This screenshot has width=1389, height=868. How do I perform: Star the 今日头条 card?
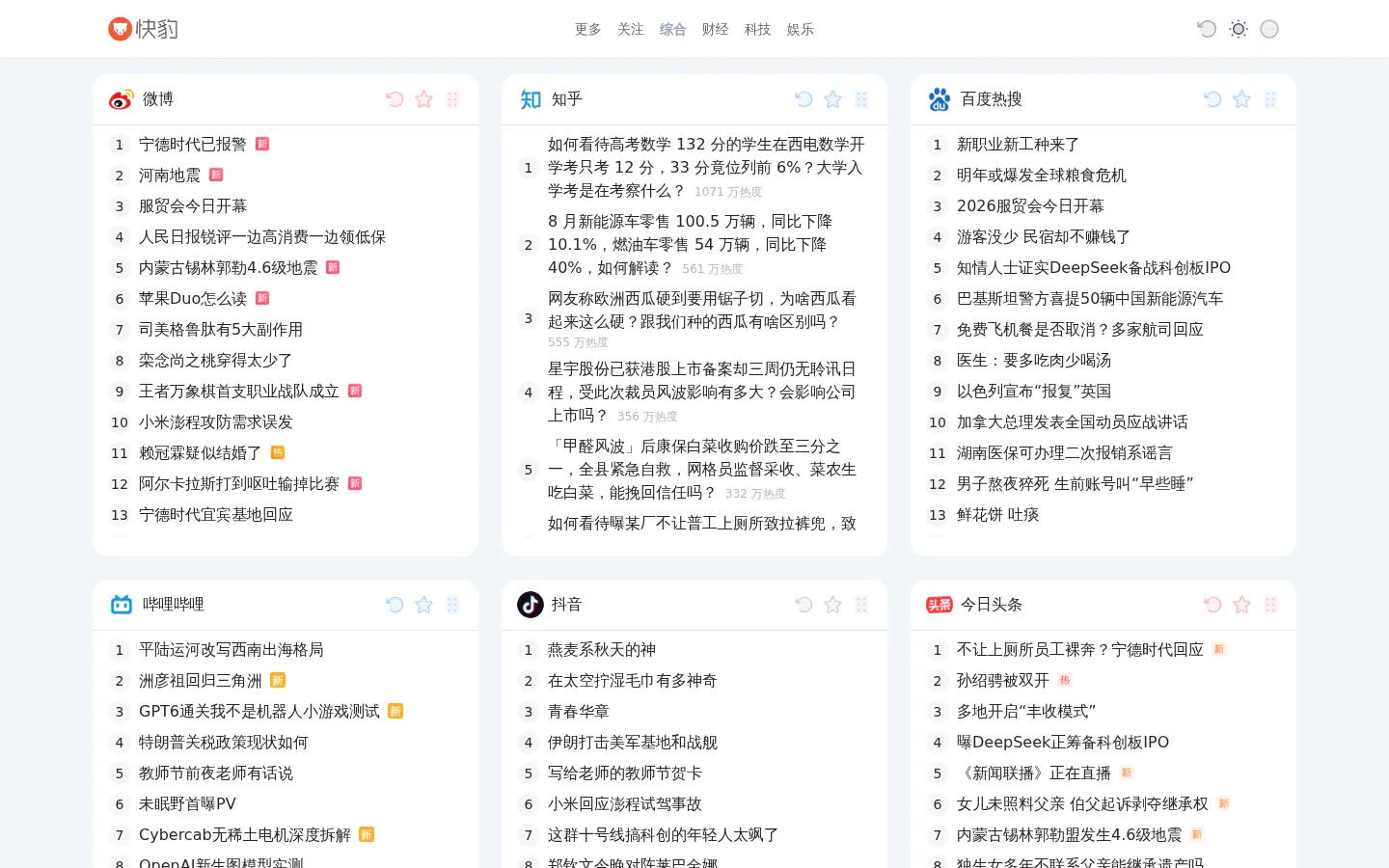(1241, 605)
